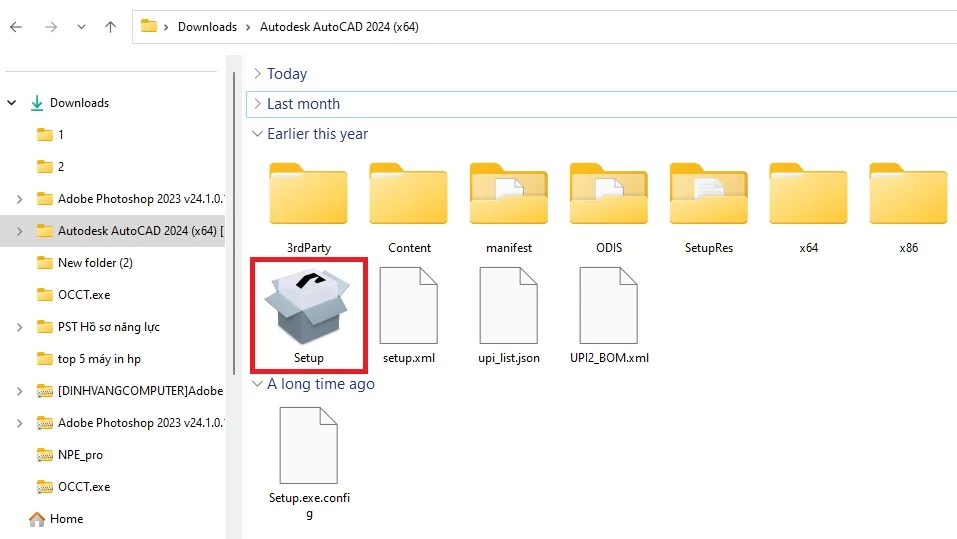Viewport: 957px width, 539px height.
Task: Click the folder icon in the address bar
Action: click(149, 26)
